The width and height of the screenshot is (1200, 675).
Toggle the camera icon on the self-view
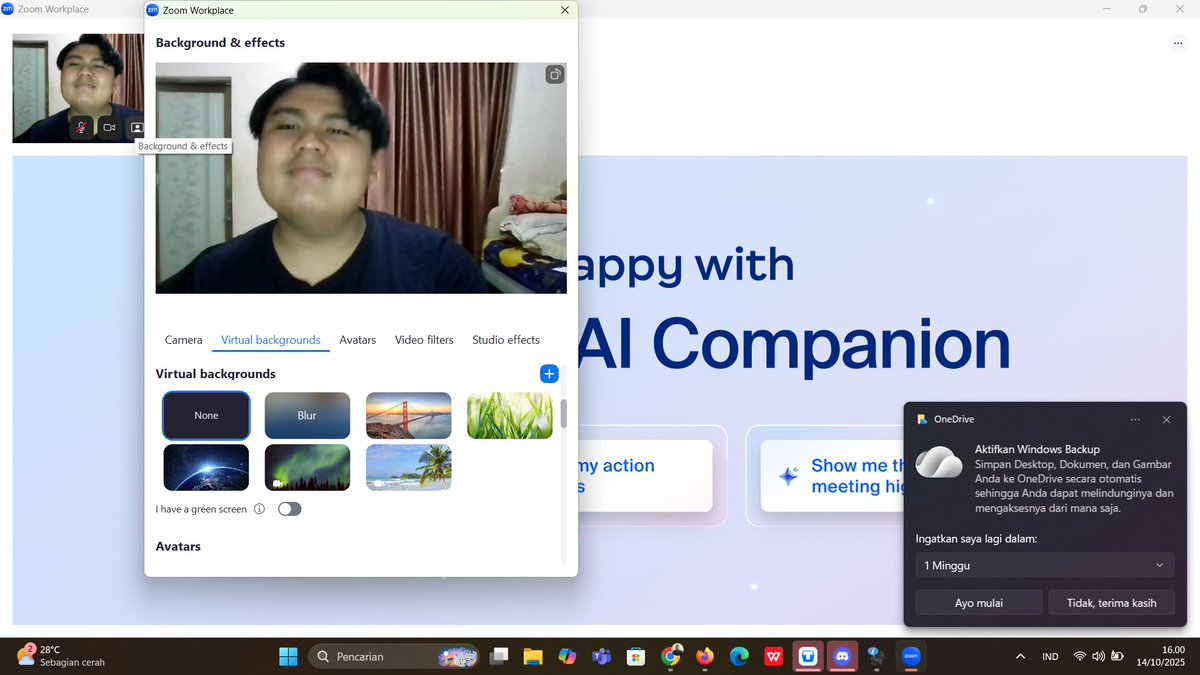tap(109, 128)
